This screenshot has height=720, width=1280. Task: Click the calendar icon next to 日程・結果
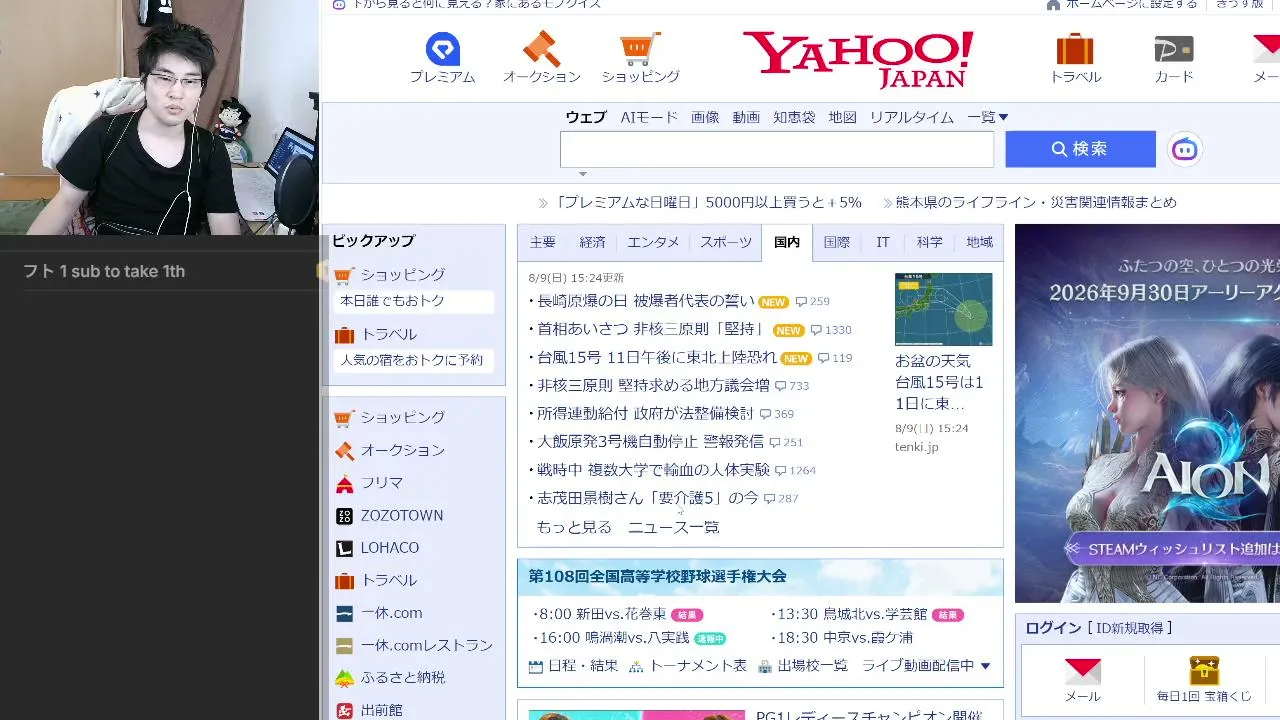tap(536, 666)
